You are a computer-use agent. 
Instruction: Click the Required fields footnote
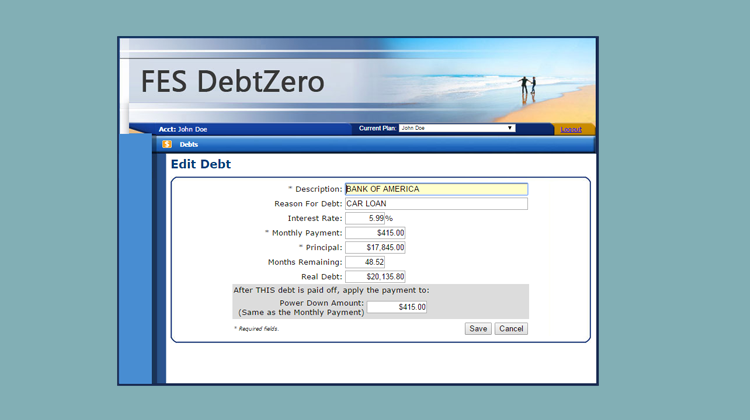(256, 328)
